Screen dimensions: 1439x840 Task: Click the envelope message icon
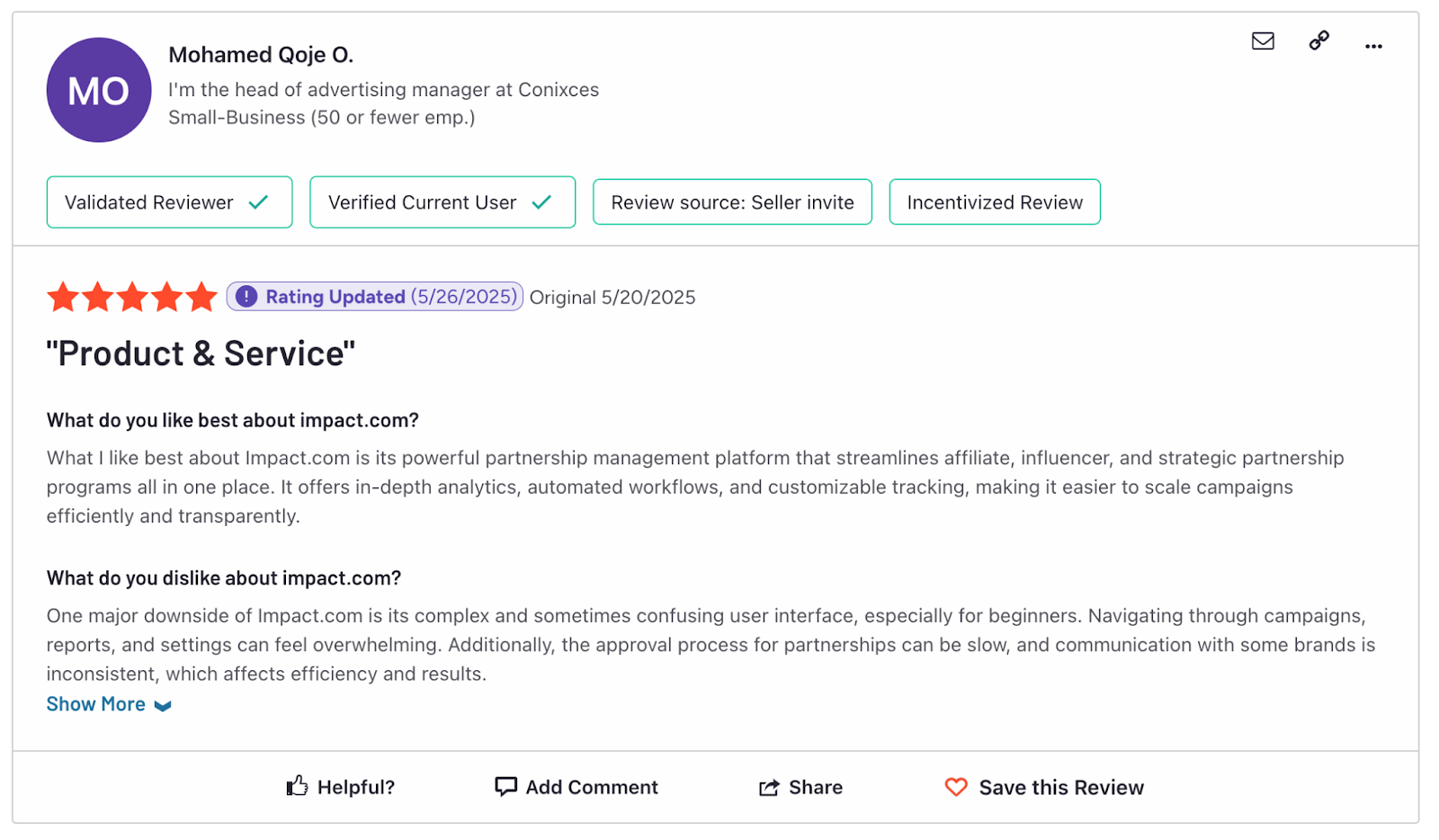point(1263,40)
